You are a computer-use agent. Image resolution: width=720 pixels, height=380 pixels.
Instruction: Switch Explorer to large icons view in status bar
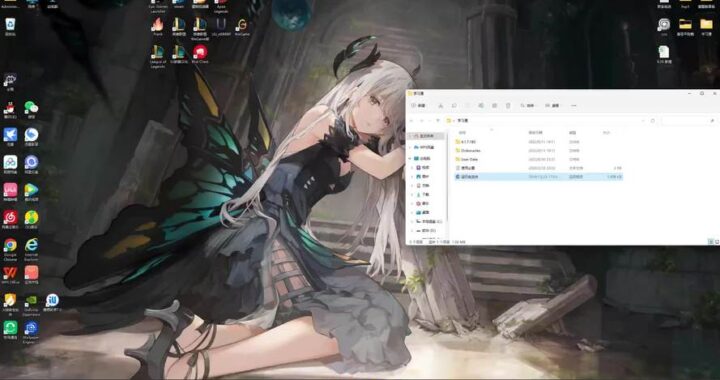pyautogui.click(x=717, y=241)
